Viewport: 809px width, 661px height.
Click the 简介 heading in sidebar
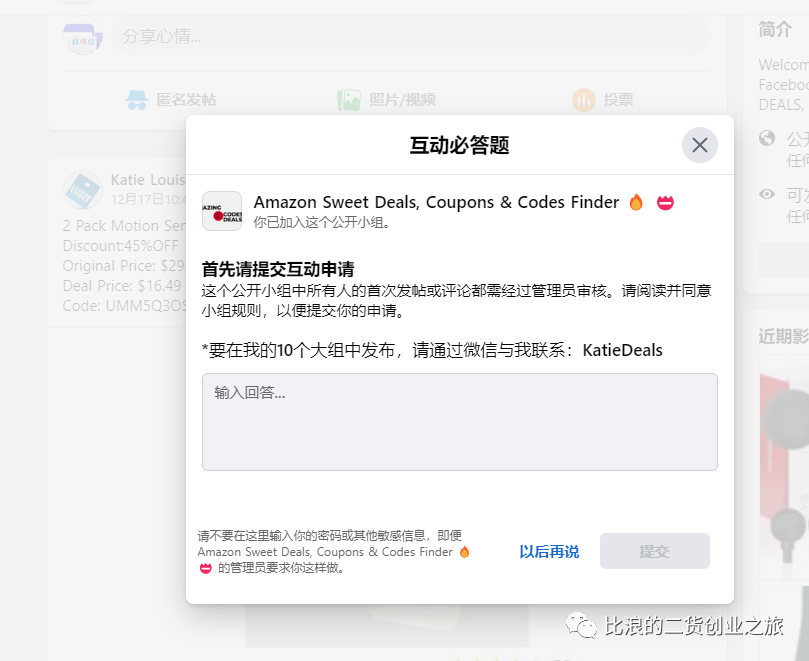(775, 29)
